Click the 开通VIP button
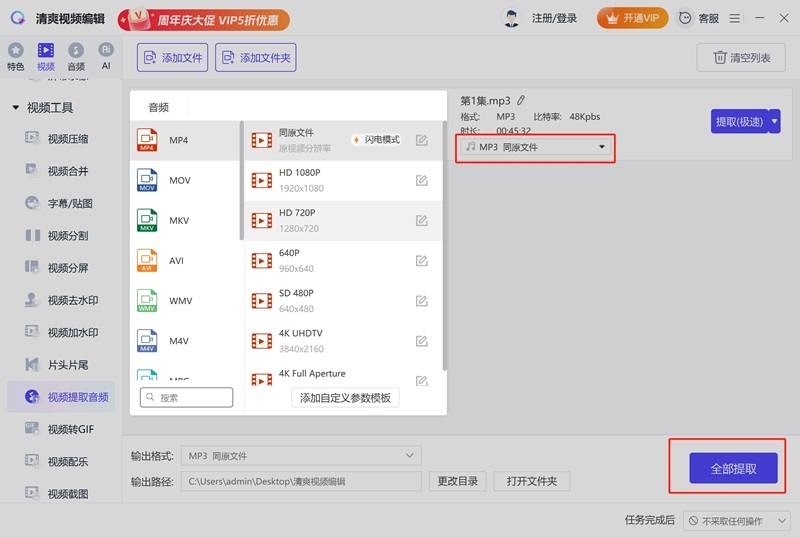Image resolution: width=800 pixels, height=538 pixels. [x=632, y=18]
